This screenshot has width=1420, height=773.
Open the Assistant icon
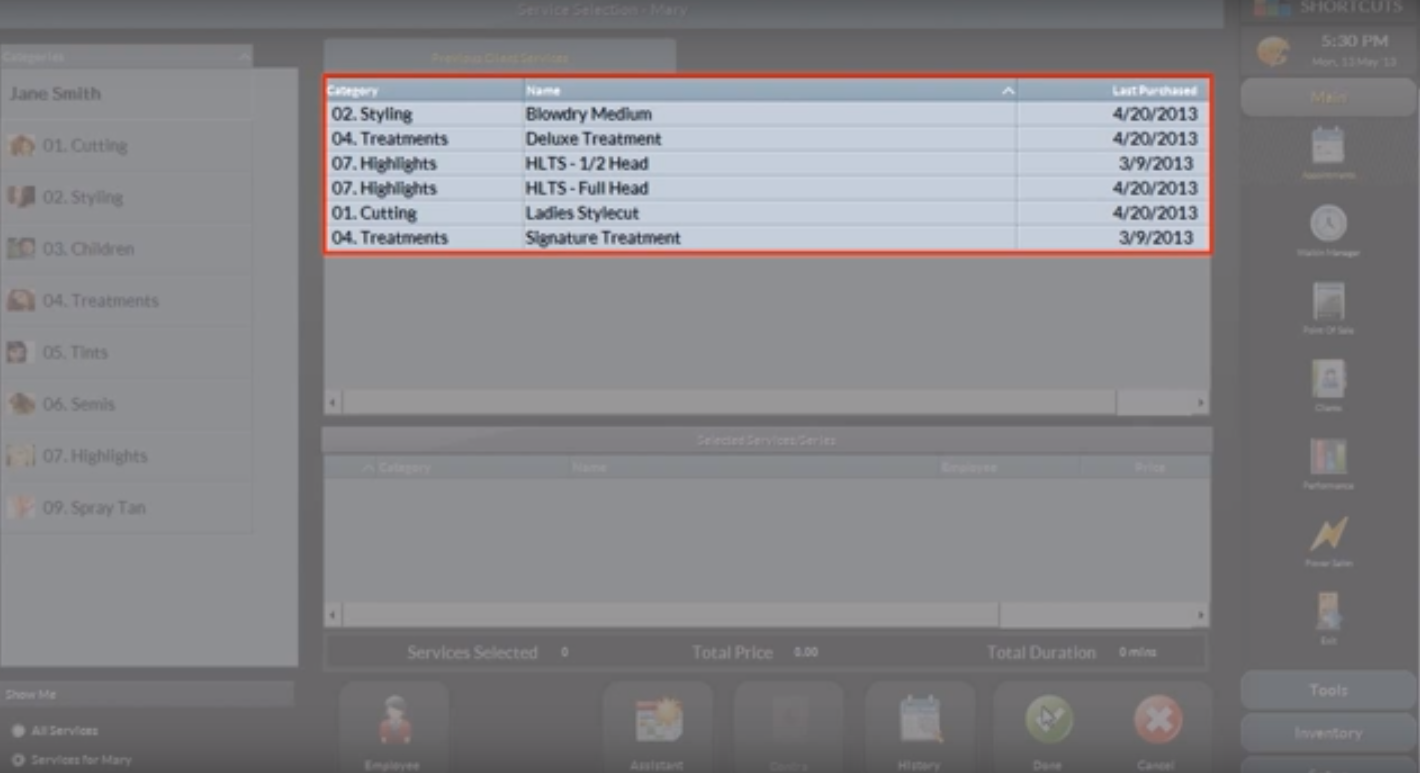coord(658,721)
